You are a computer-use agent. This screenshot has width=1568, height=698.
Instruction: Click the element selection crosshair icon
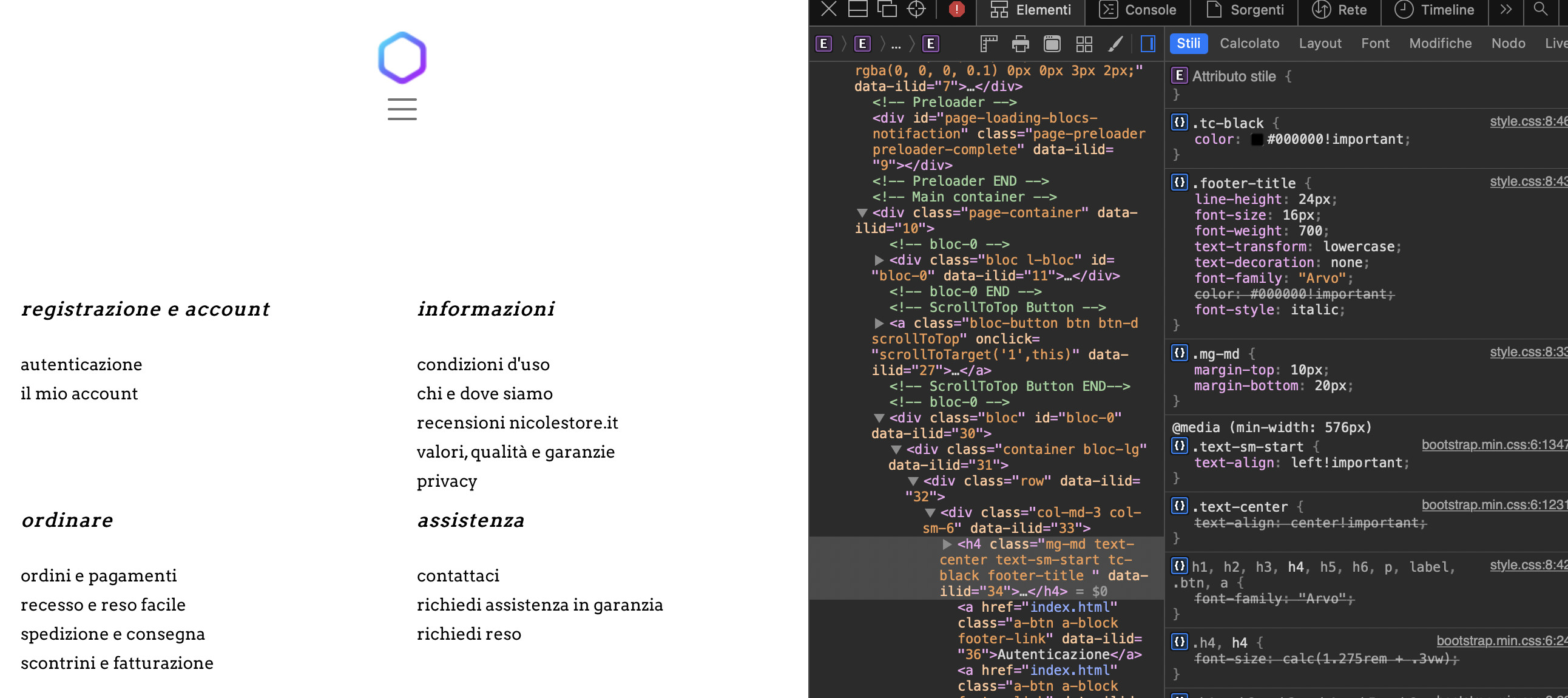(x=916, y=9)
